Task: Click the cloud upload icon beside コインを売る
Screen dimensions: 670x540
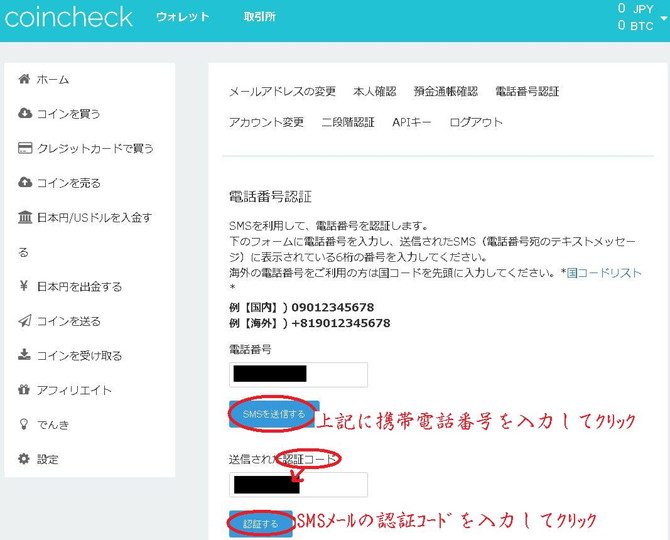Action: (25, 182)
